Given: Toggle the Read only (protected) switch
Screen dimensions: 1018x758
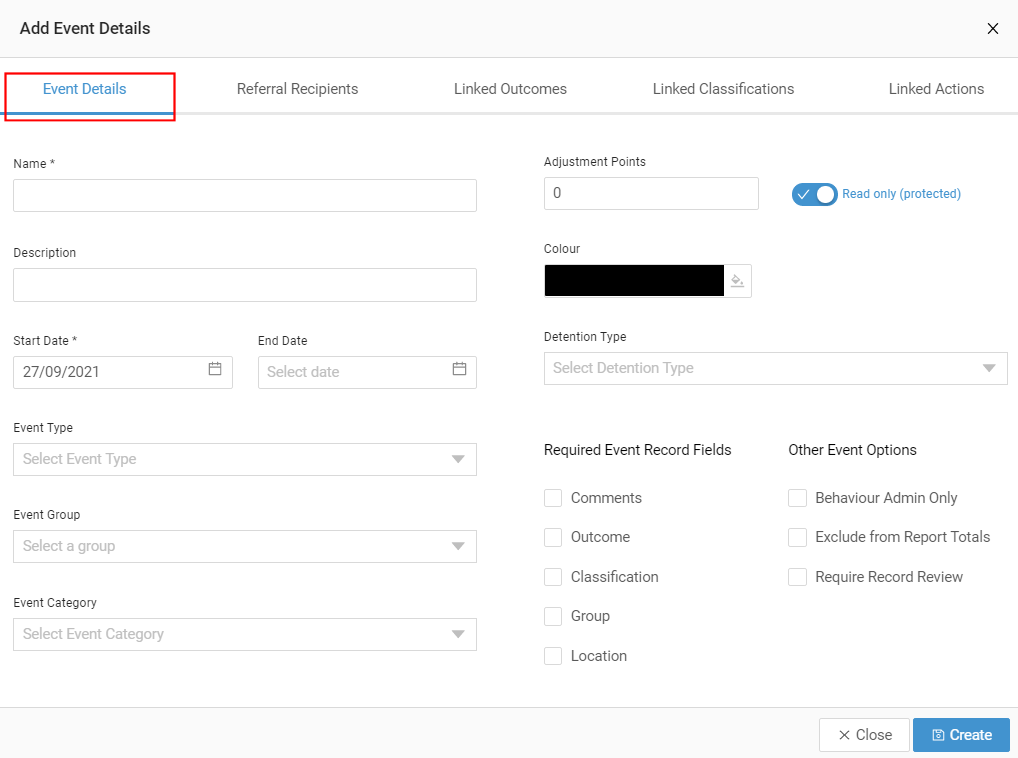Looking at the screenshot, I should click(814, 194).
